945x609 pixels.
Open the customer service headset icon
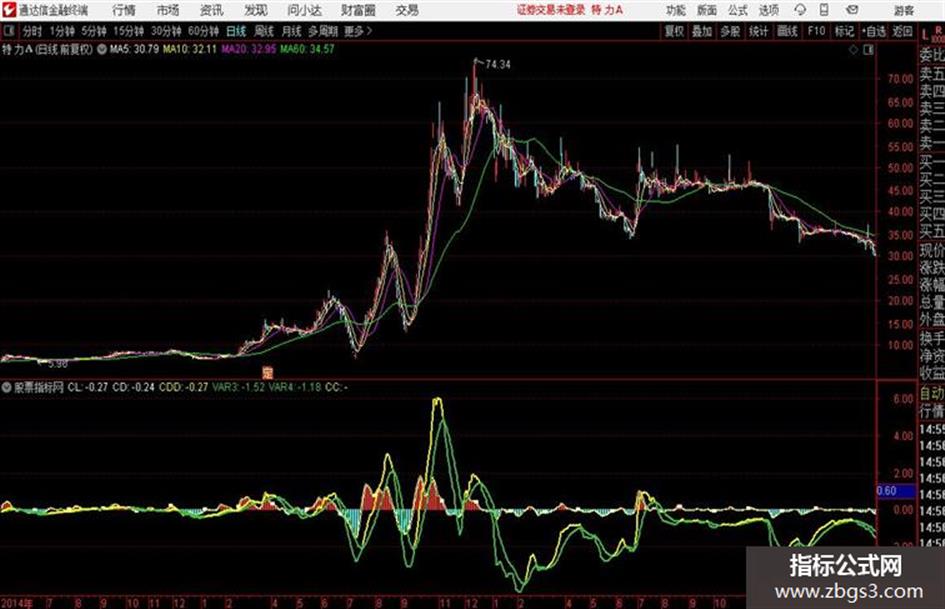coord(800,10)
